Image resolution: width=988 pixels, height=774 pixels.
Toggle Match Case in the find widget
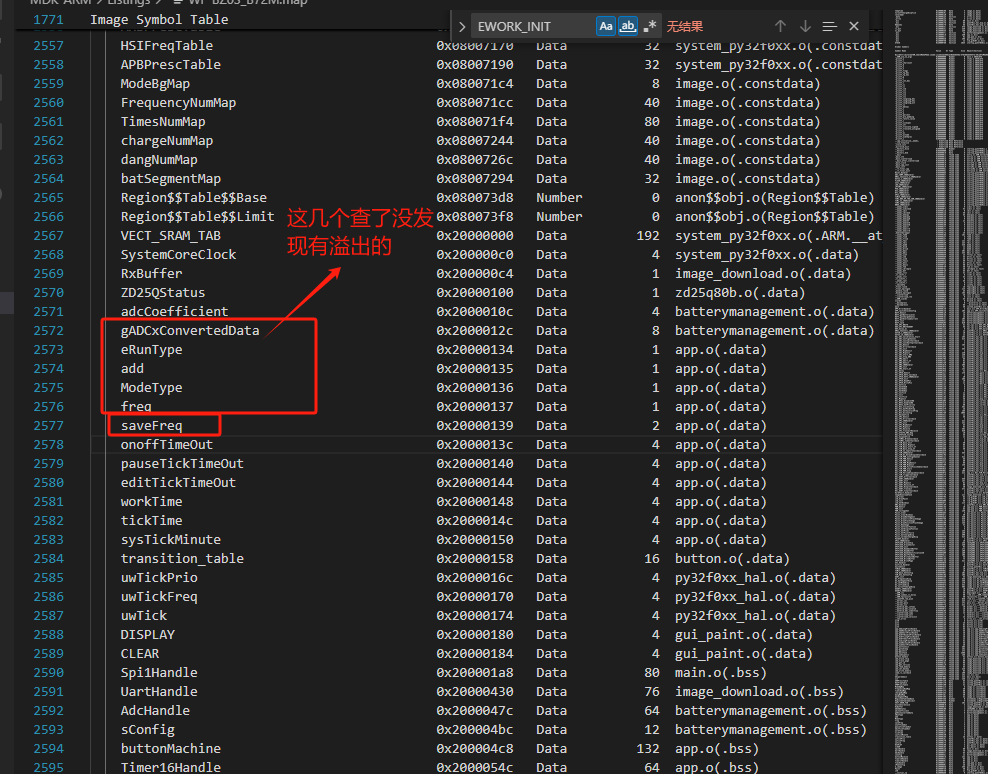(606, 26)
